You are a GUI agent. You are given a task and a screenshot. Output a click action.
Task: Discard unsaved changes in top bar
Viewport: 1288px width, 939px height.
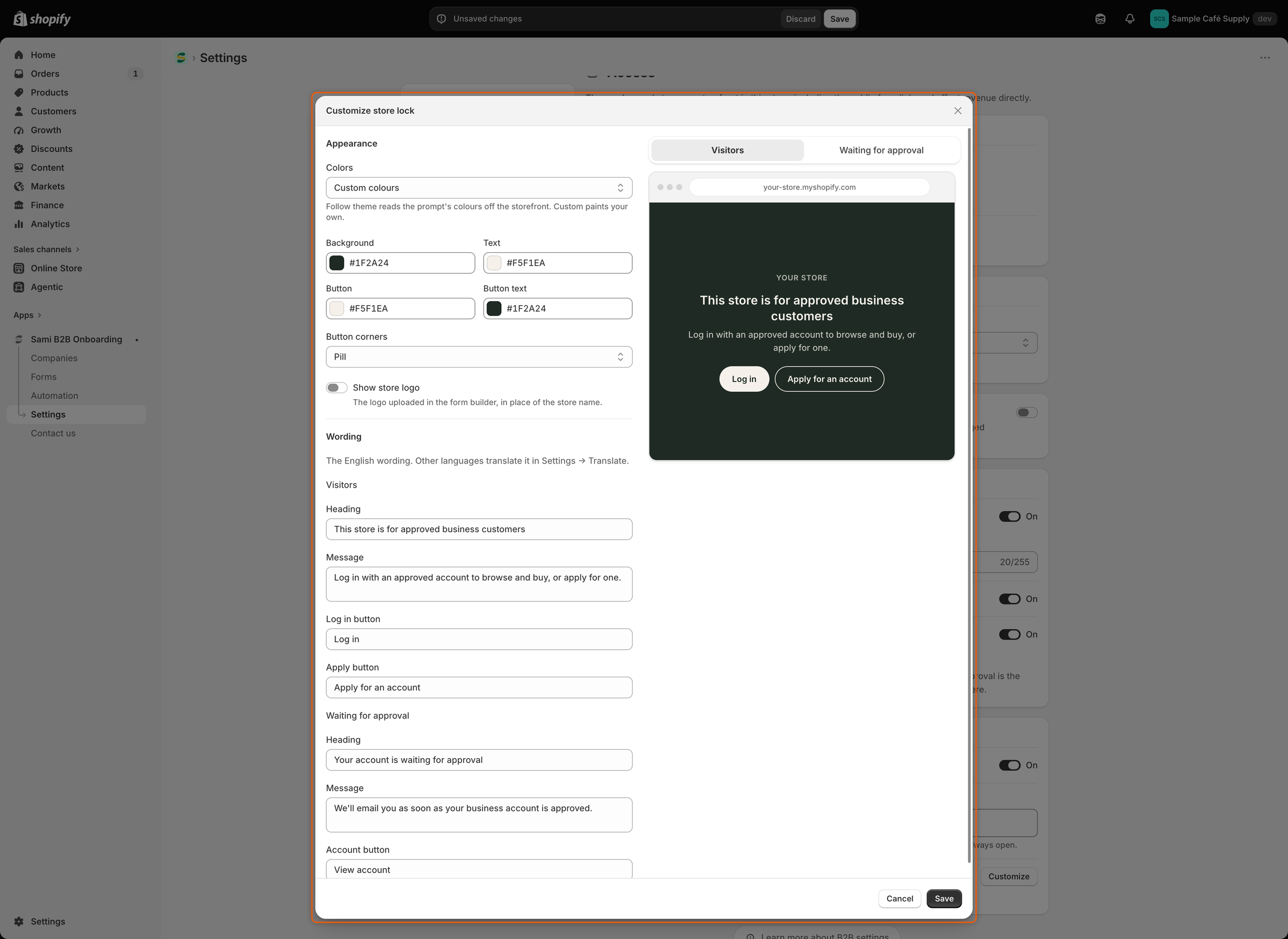[800, 19]
